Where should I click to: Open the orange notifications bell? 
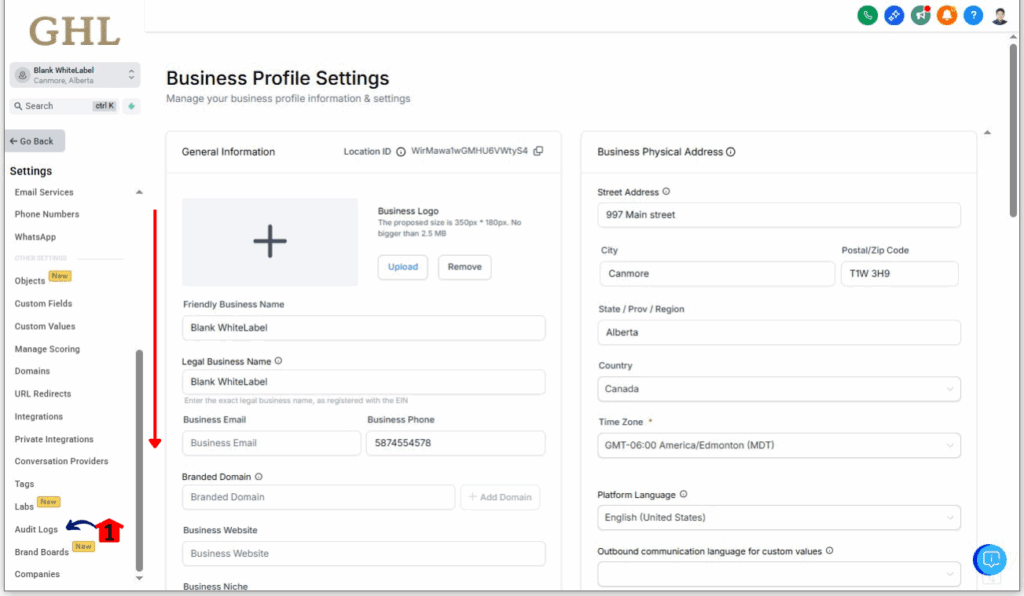coord(947,15)
